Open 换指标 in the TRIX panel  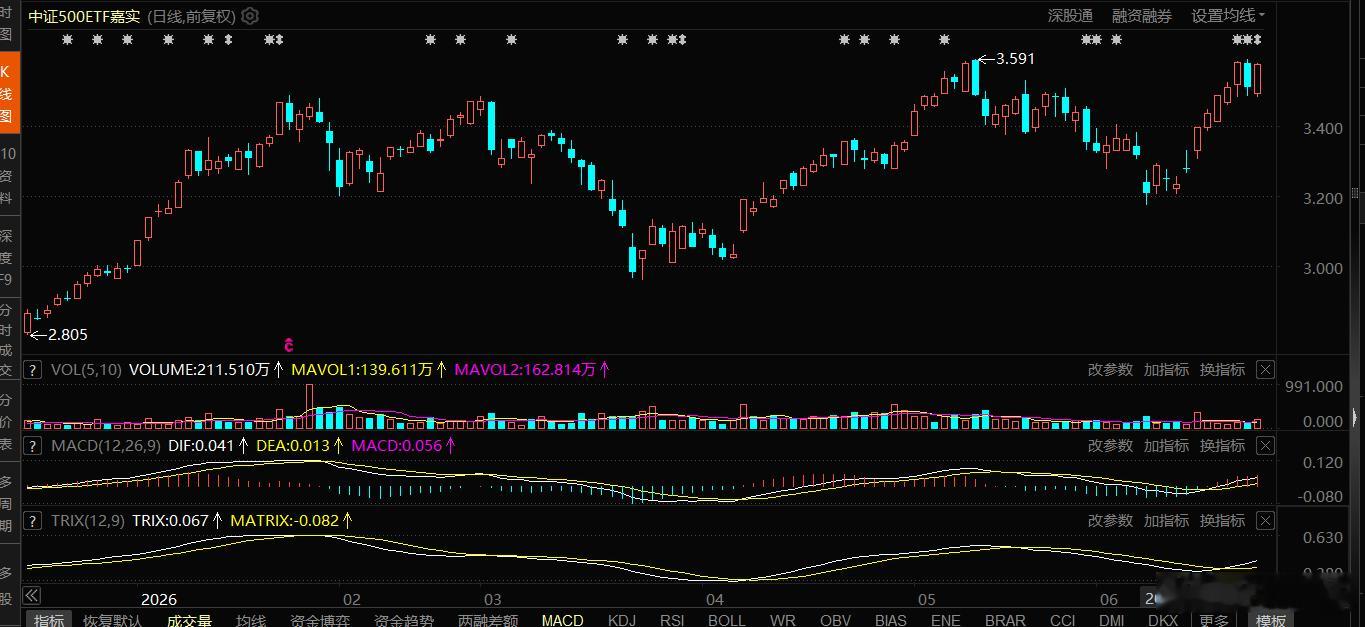coord(1222,520)
